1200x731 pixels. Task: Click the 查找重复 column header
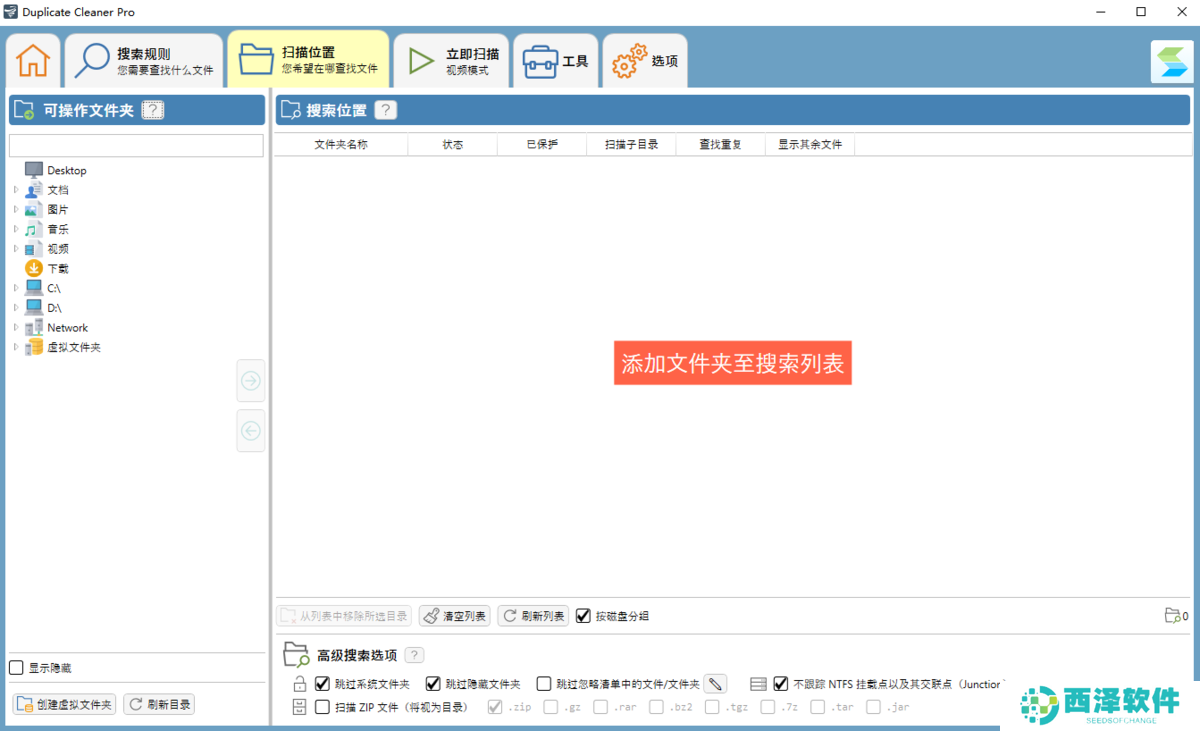click(x=720, y=145)
